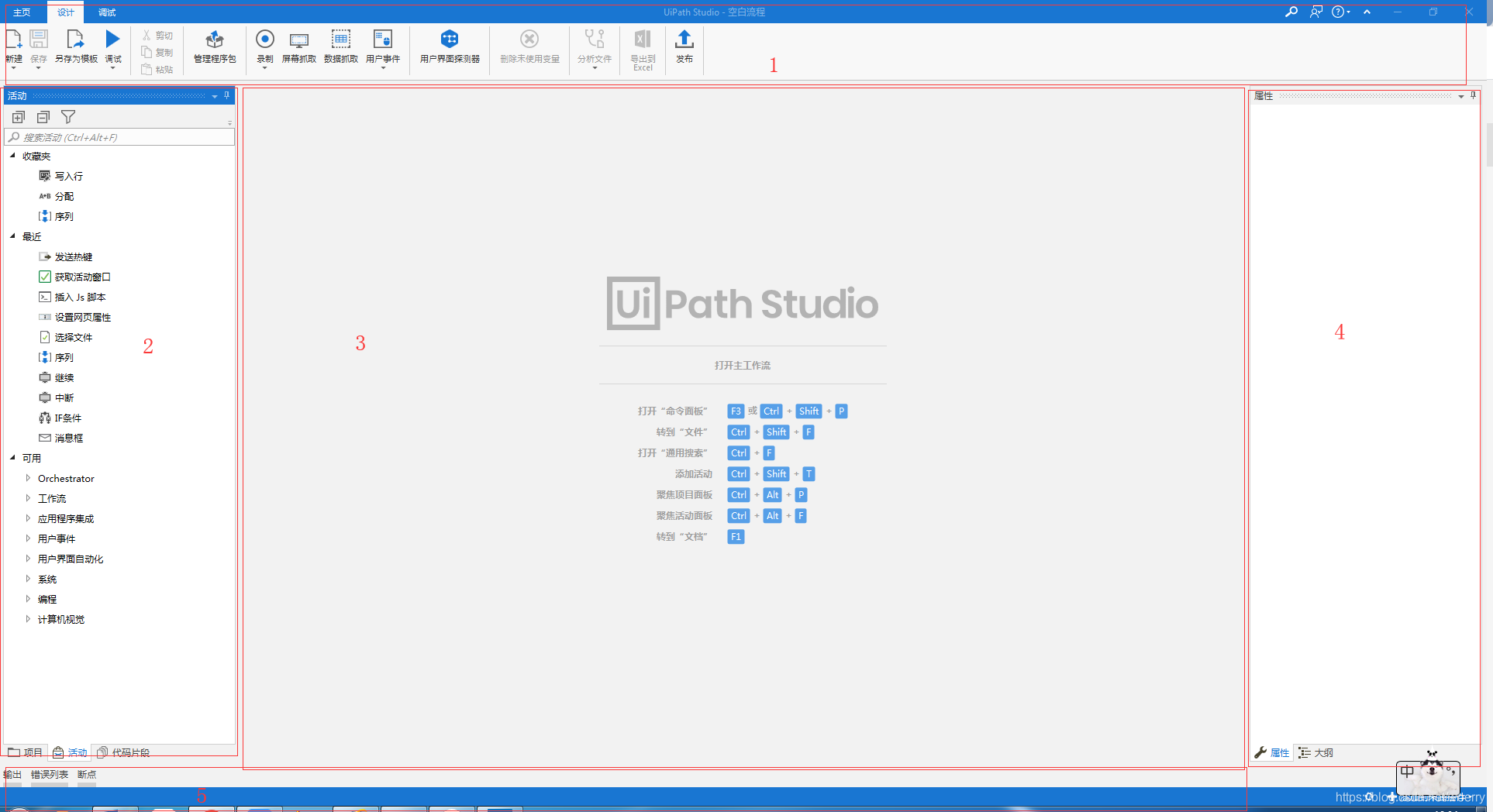Switch to the Debug (调试) ribbon tab

tap(107, 12)
